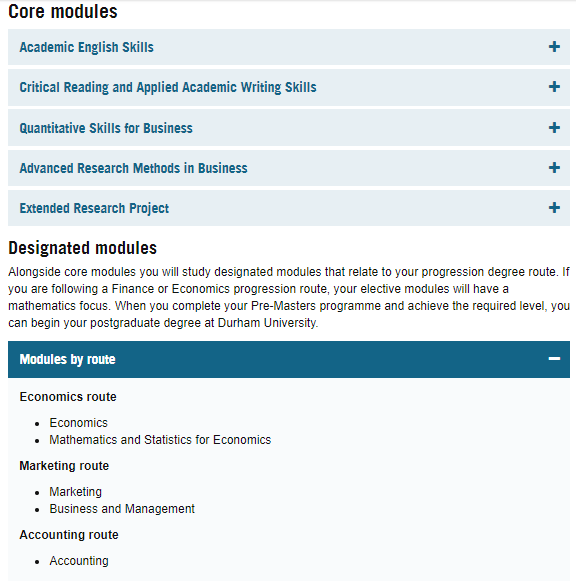Select the Business and Management list item
The image size is (576, 581).
coord(122,509)
